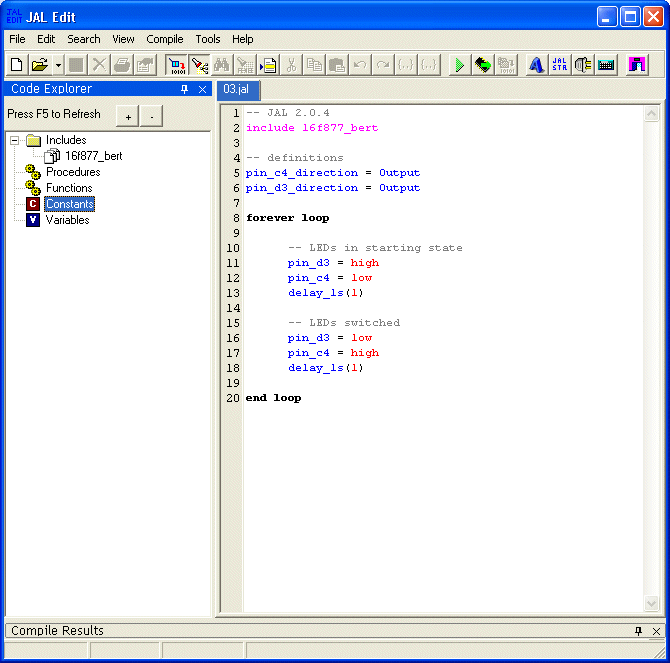Close the Code Explorer panel
This screenshot has height=663, width=670.
(x=203, y=89)
